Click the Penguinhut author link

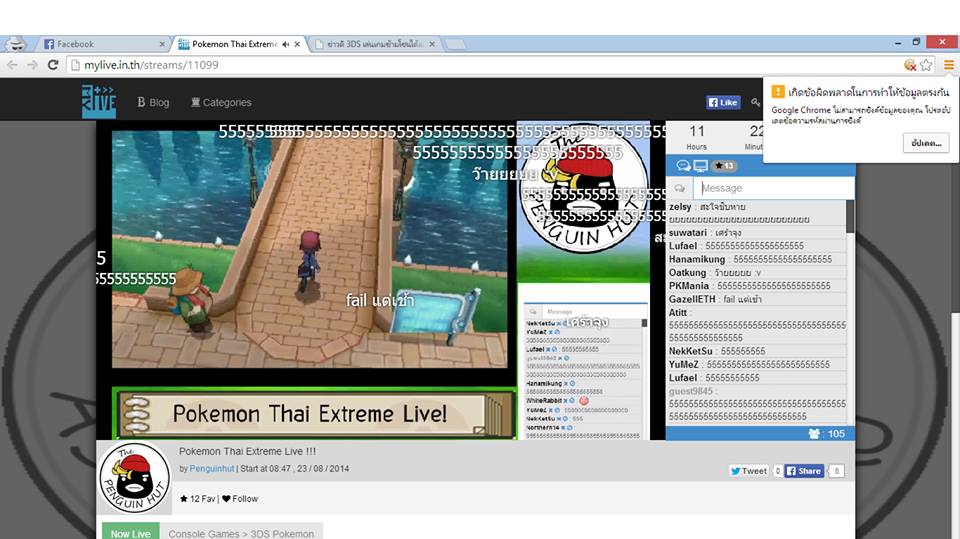coord(212,469)
